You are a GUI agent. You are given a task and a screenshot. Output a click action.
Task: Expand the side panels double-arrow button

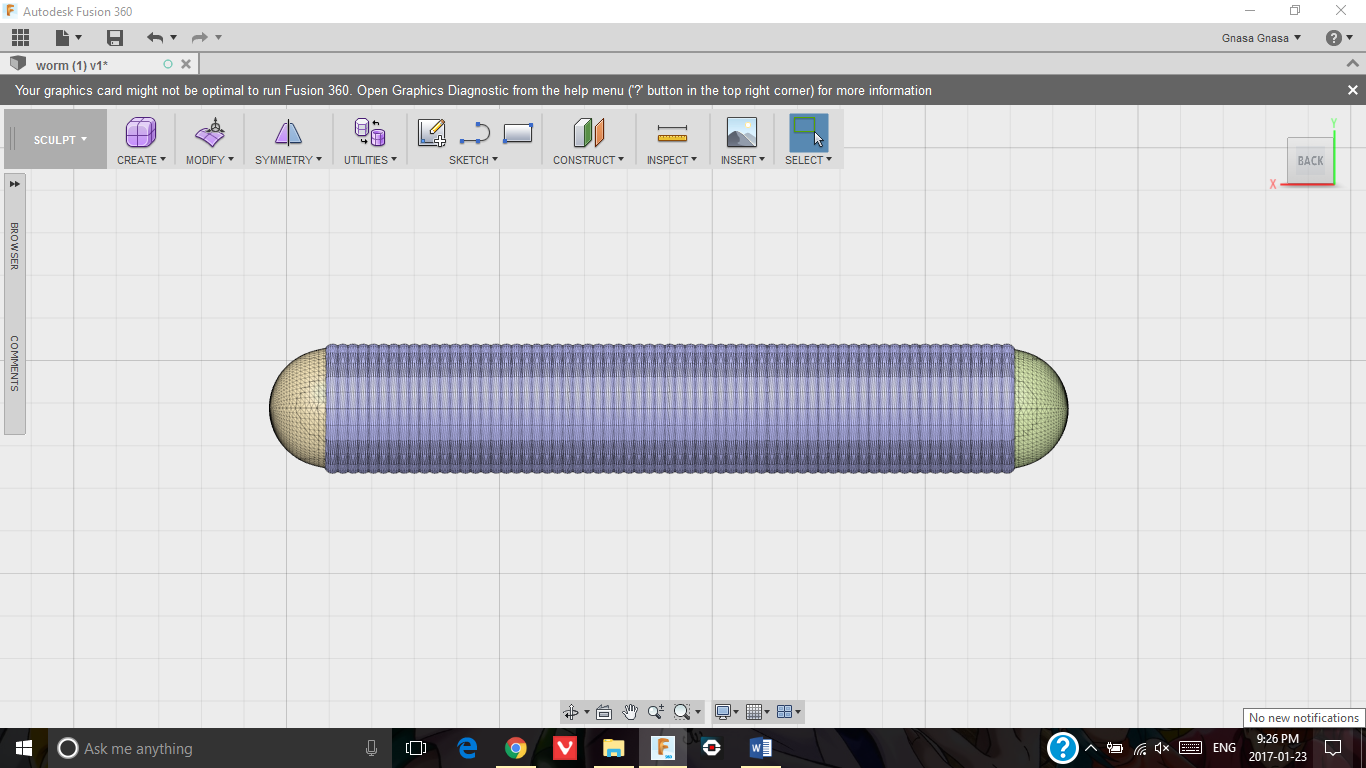(x=15, y=184)
